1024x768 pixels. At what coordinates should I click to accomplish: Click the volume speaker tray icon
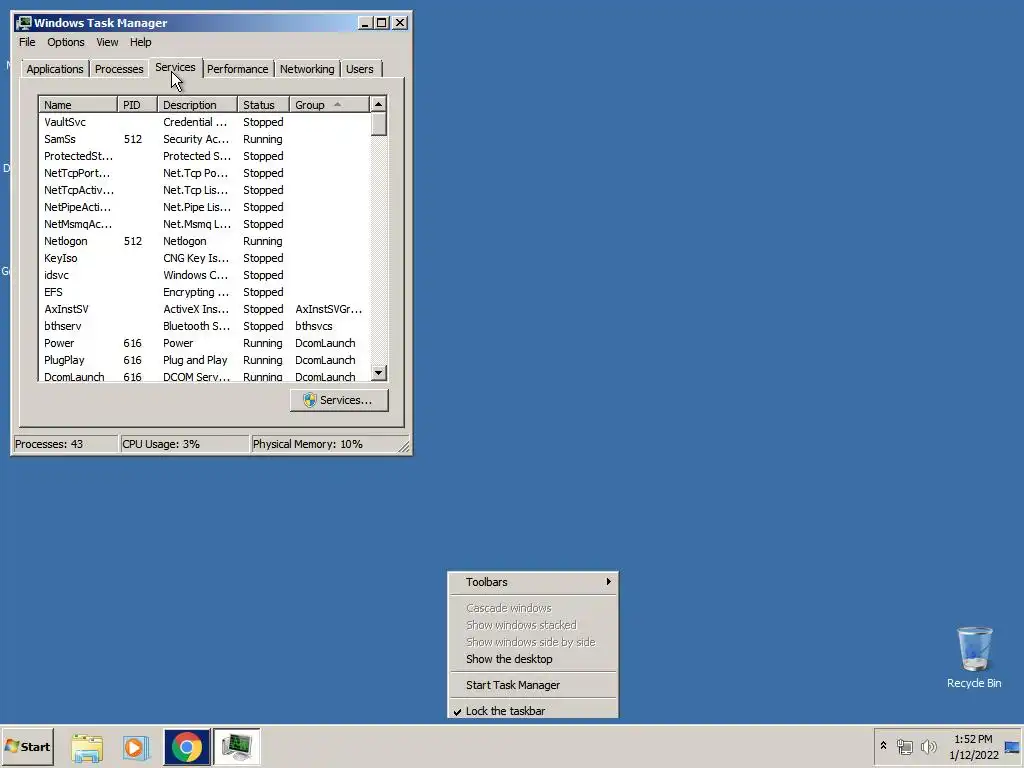pos(928,746)
